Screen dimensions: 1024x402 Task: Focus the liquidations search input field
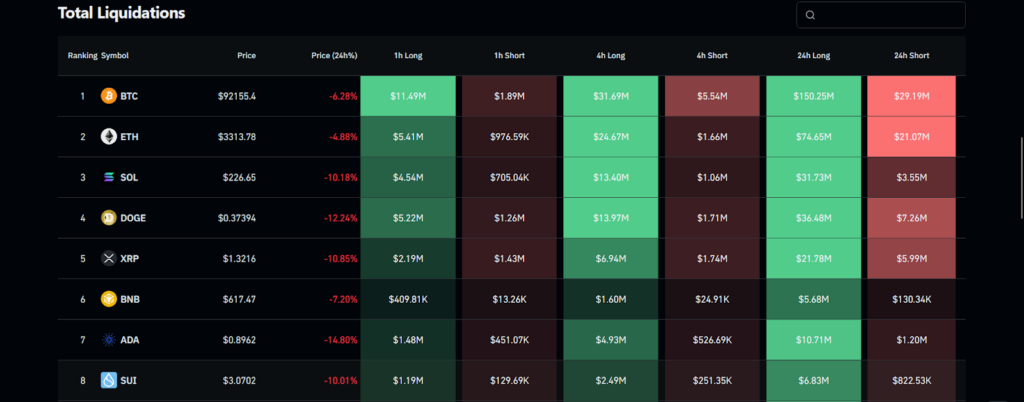tap(880, 15)
